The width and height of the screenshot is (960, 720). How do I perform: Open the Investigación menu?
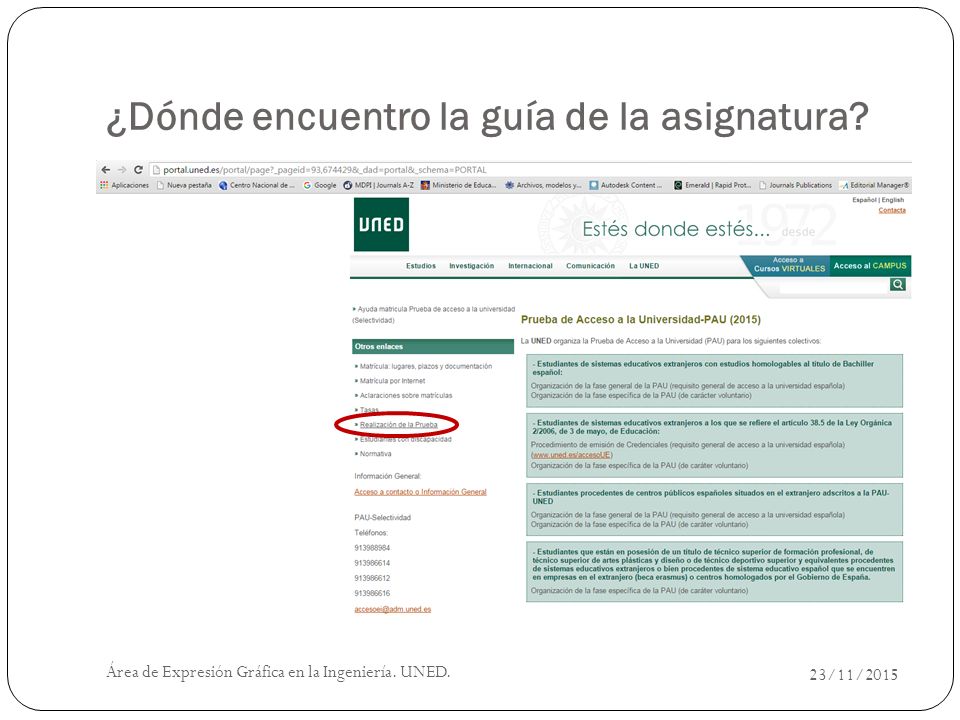tap(471, 266)
